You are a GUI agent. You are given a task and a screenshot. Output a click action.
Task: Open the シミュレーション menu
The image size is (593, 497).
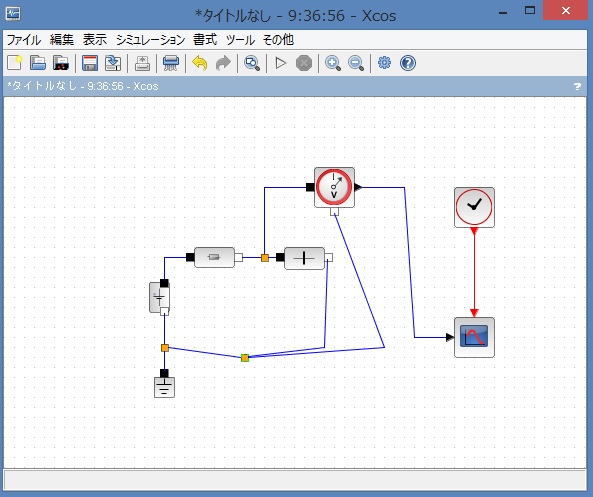pos(150,40)
